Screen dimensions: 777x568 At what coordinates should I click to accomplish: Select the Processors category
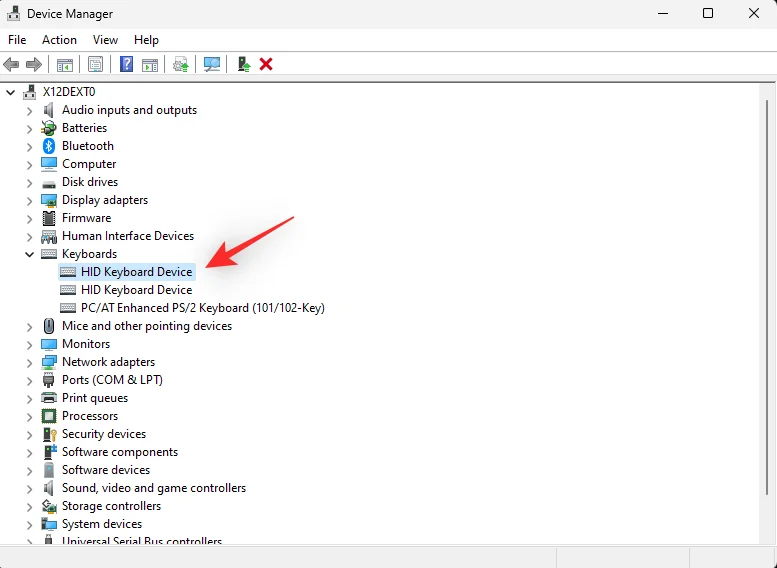coord(90,416)
